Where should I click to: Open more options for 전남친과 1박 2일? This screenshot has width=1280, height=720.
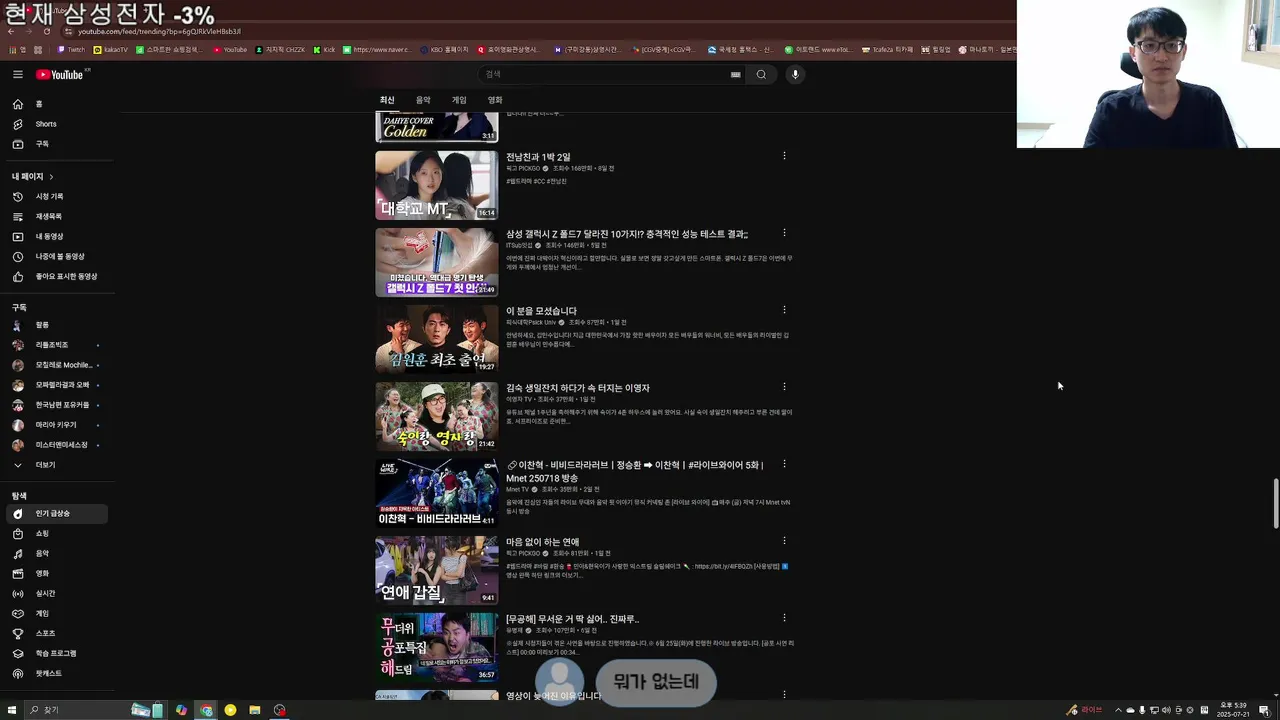784,156
